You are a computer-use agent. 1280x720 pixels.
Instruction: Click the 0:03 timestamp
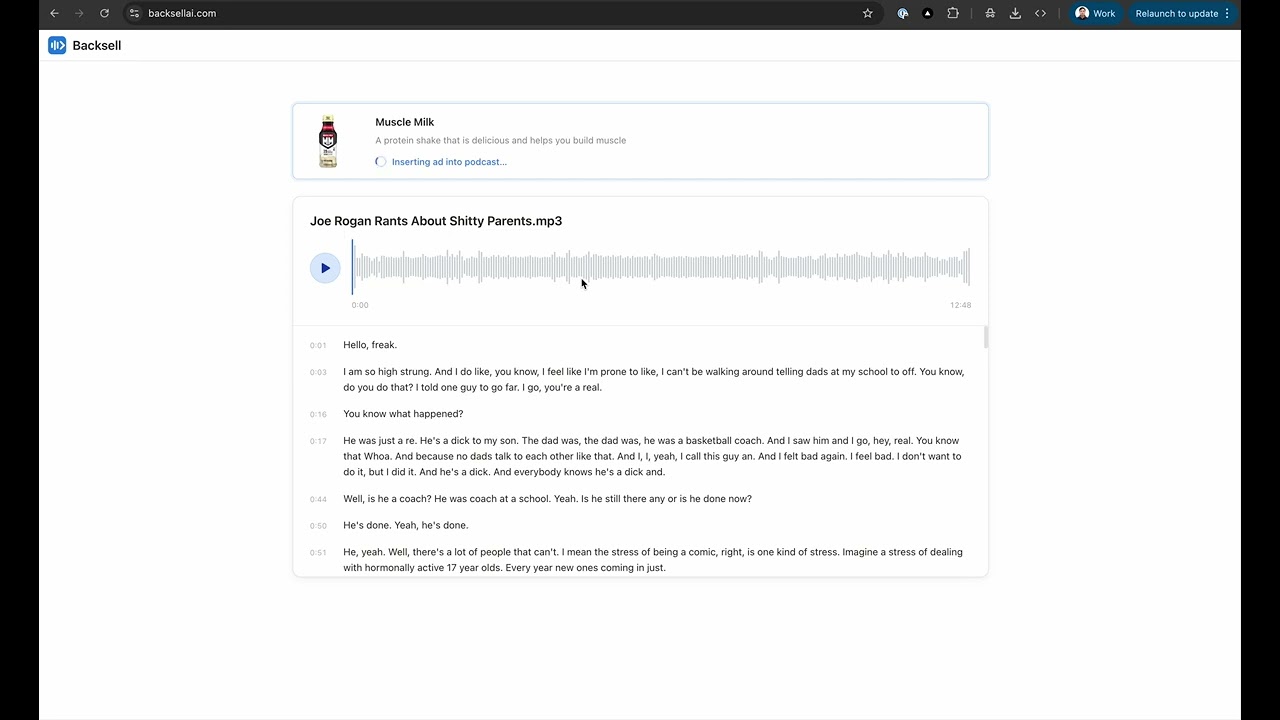tap(318, 372)
